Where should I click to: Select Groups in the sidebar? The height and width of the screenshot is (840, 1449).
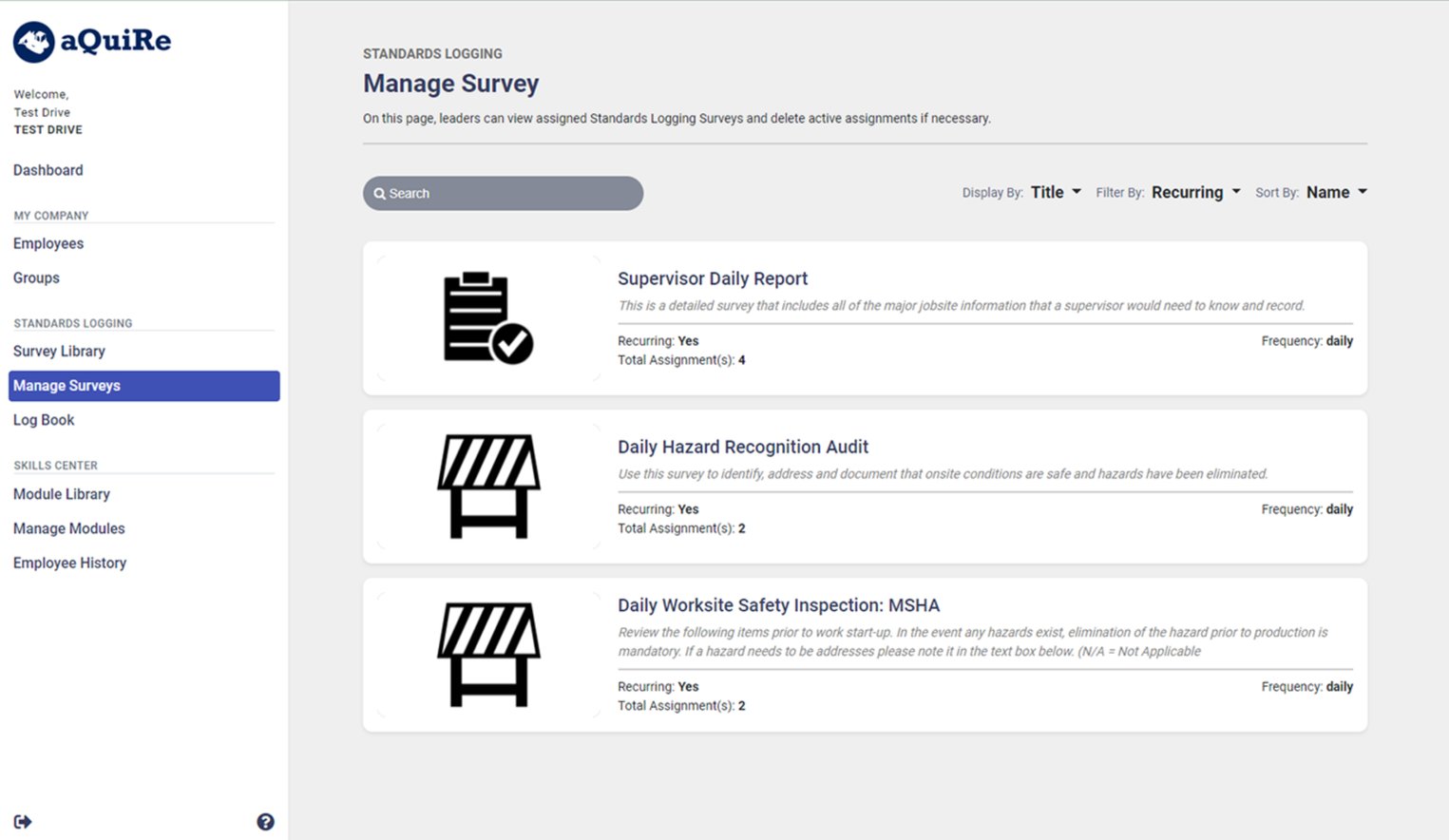[x=36, y=277]
